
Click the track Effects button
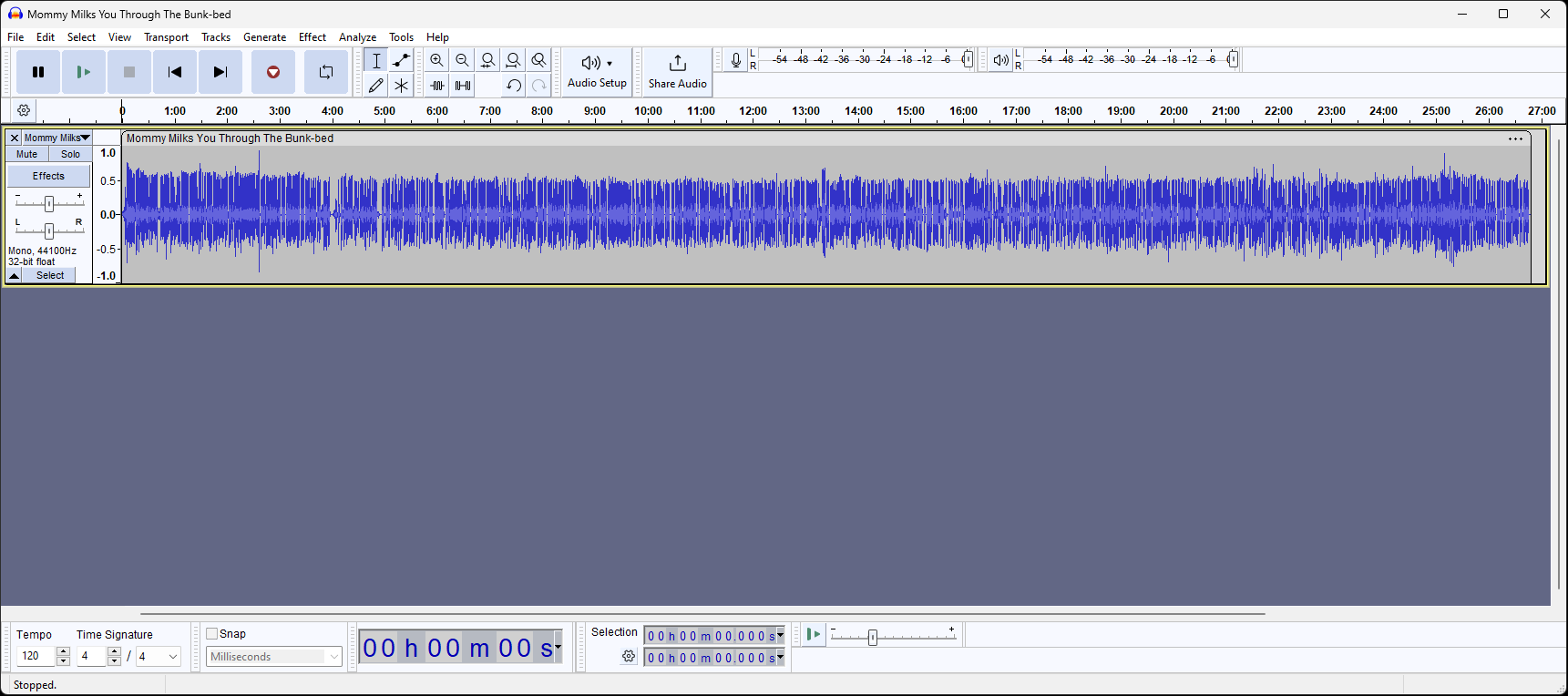pos(49,176)
